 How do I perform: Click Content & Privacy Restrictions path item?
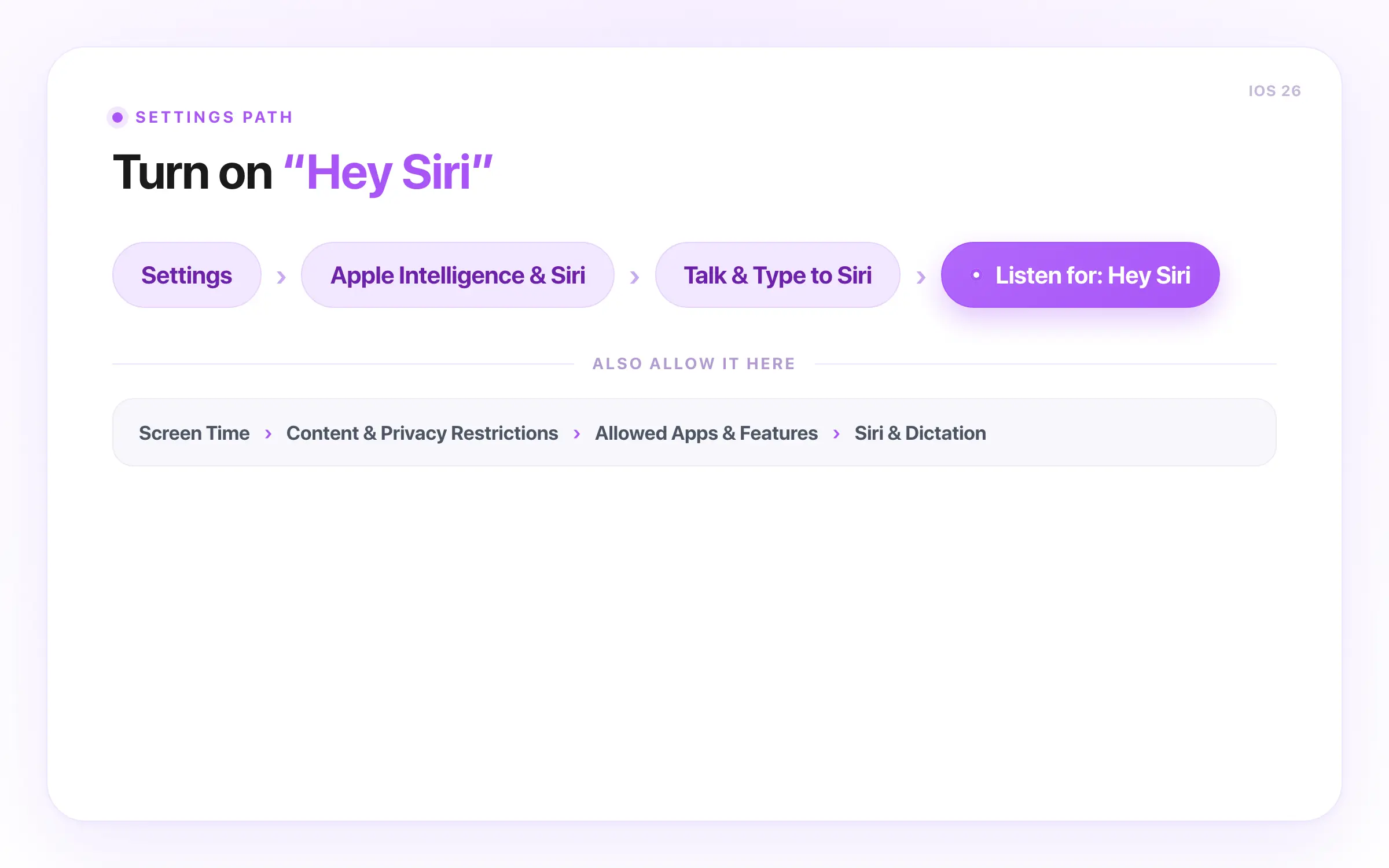[422, 433]
